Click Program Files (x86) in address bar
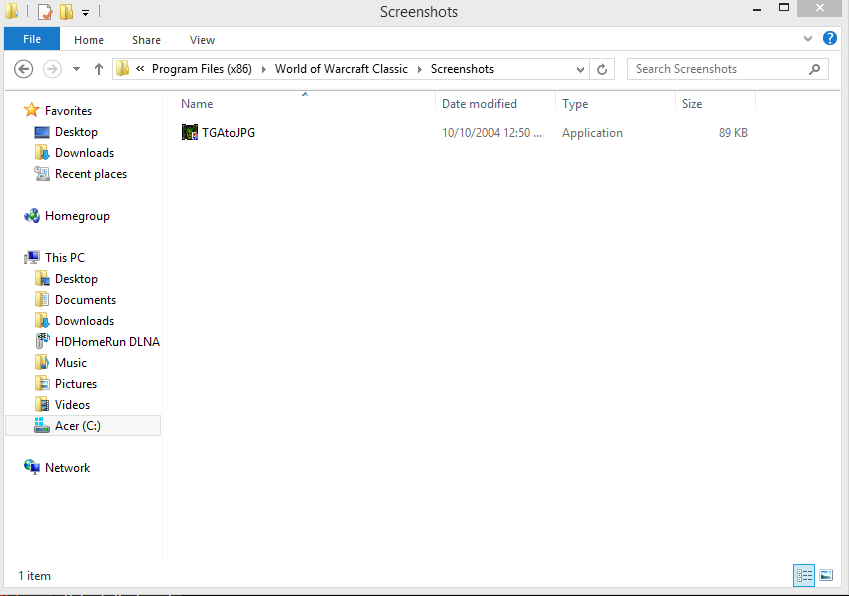The height and width of the screenshot is (596, 849). [202, 69]
